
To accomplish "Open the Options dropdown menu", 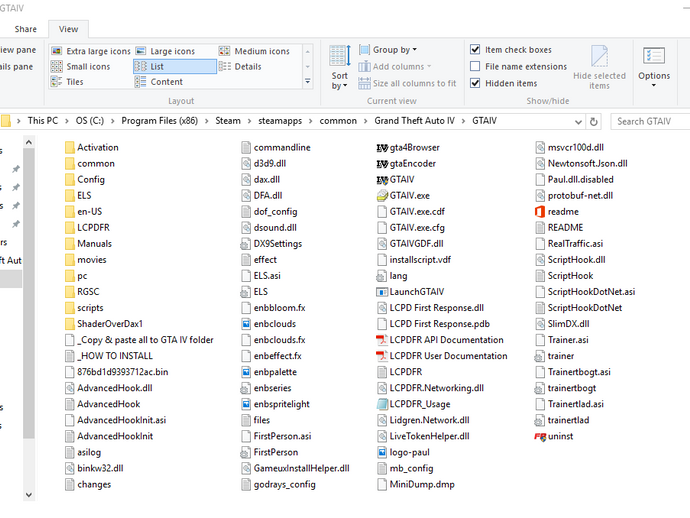I will [x=654, y=67].
